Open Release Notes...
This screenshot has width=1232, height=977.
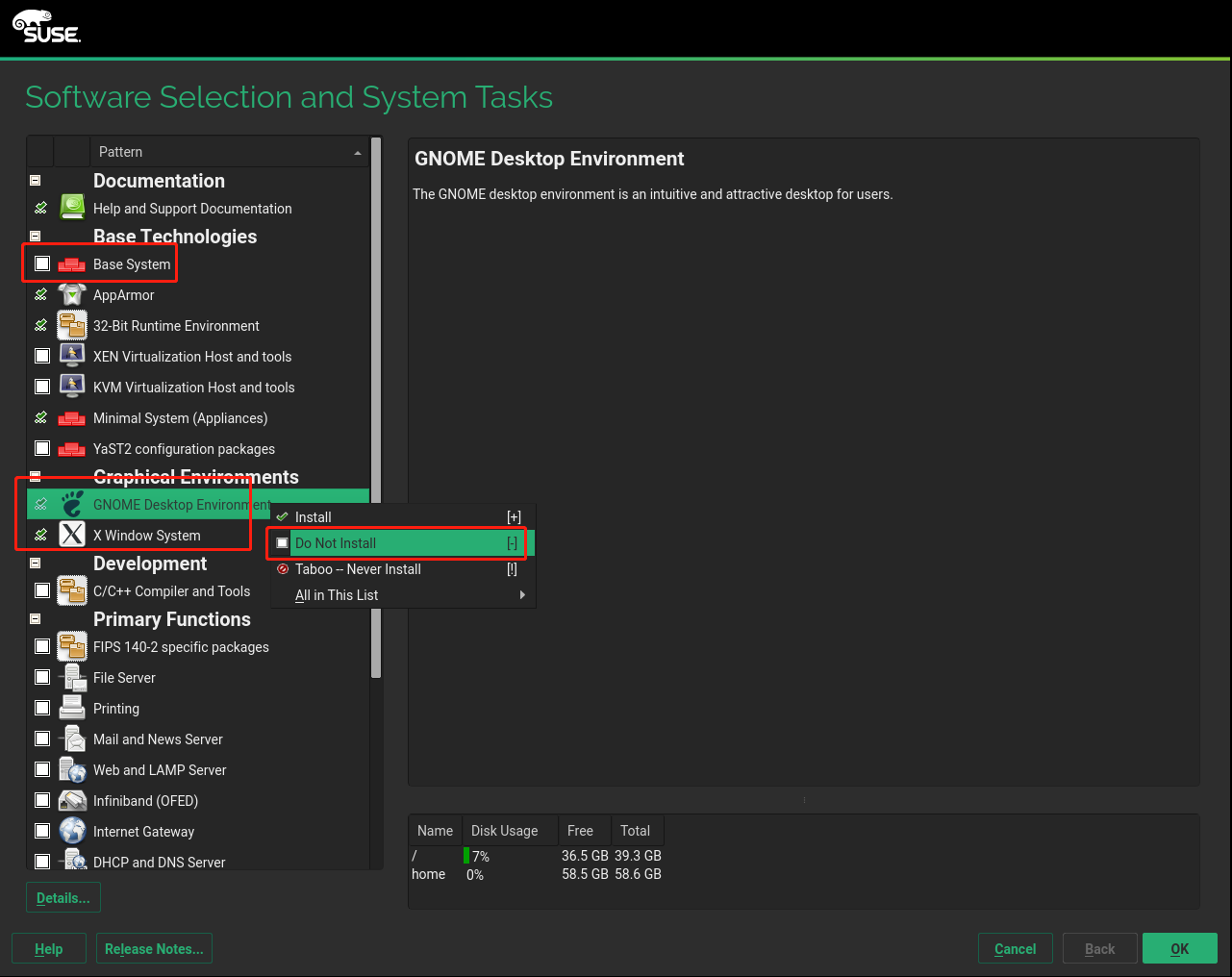pyautogui.click(x=154, y=948)
